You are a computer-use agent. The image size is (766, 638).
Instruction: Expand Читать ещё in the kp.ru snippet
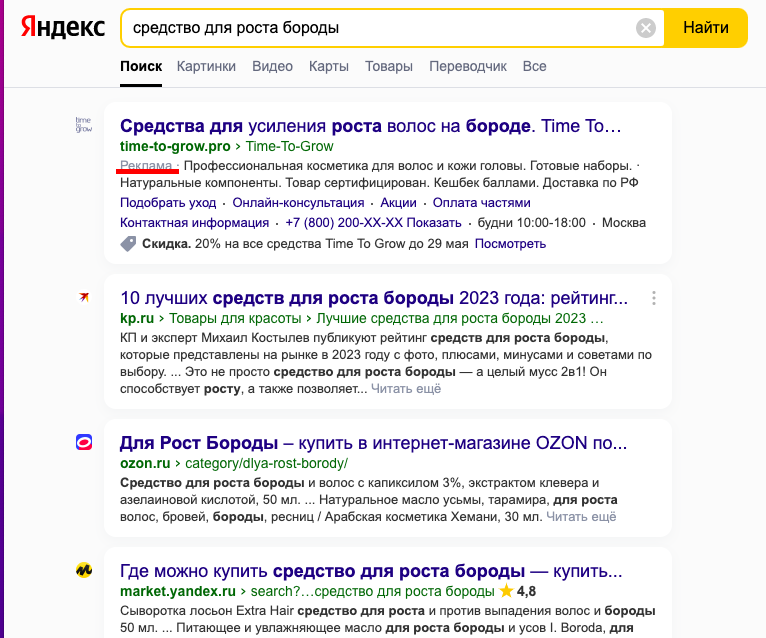405,389
